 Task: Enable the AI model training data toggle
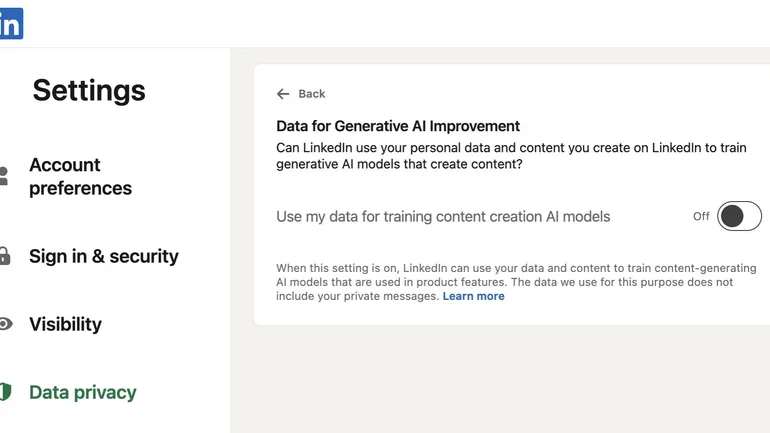click(739, 216)
